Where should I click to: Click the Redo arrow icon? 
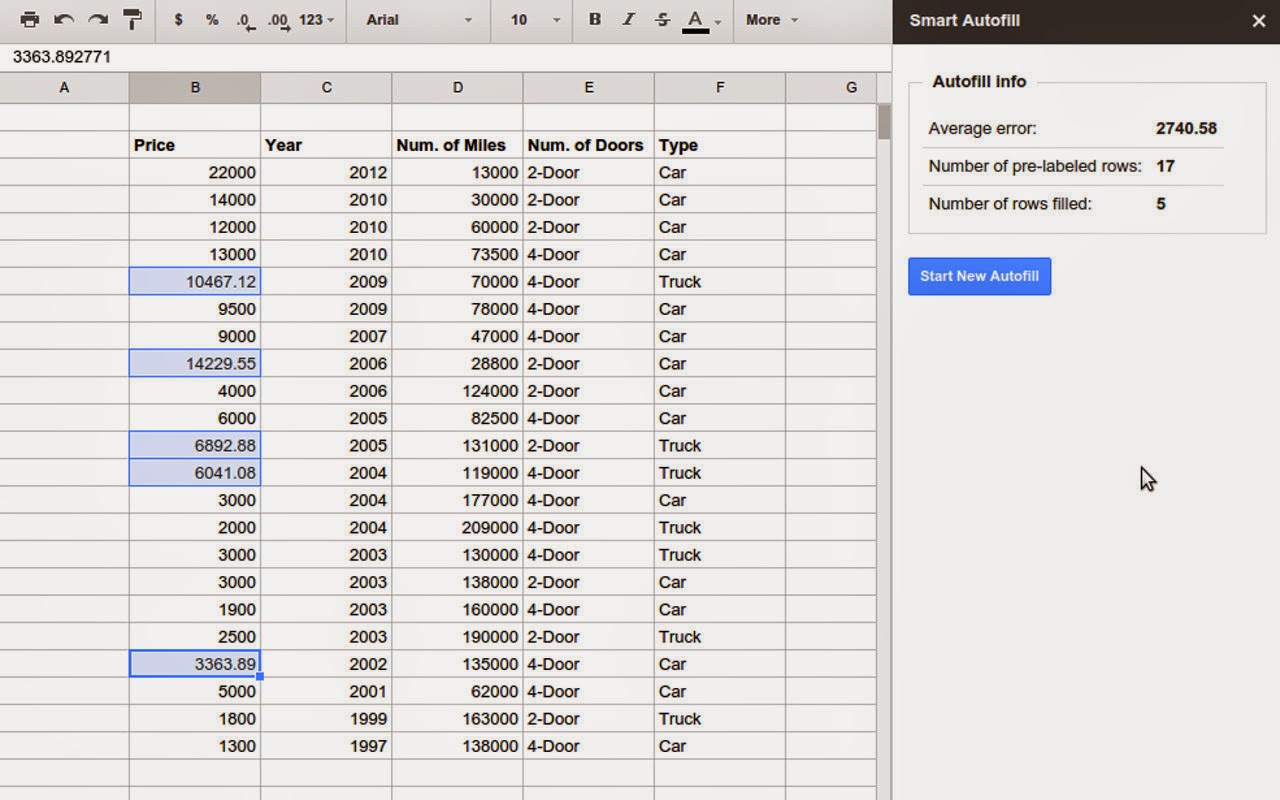[x=98, y=20]
